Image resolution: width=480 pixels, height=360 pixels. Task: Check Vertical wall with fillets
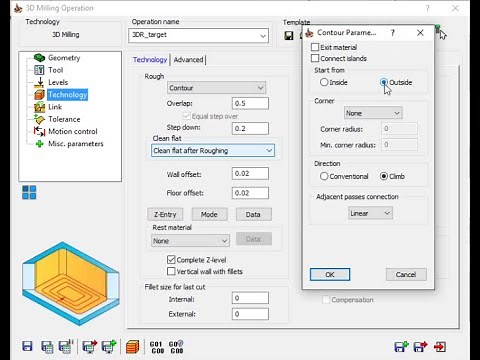[x=171, y=271]
